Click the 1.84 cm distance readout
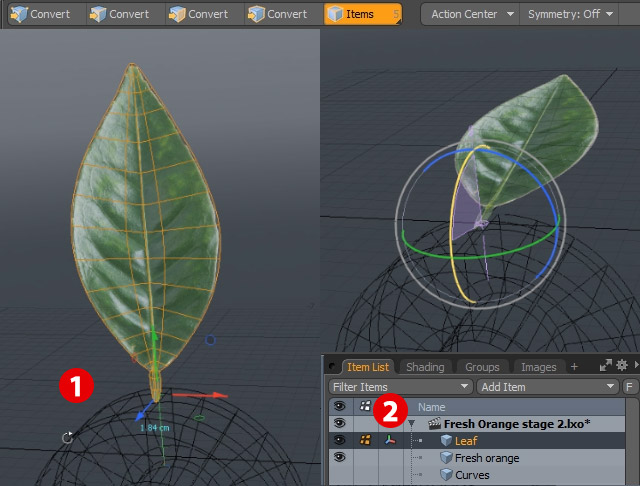Screen dimensions: 640x486 coord(155,428)
